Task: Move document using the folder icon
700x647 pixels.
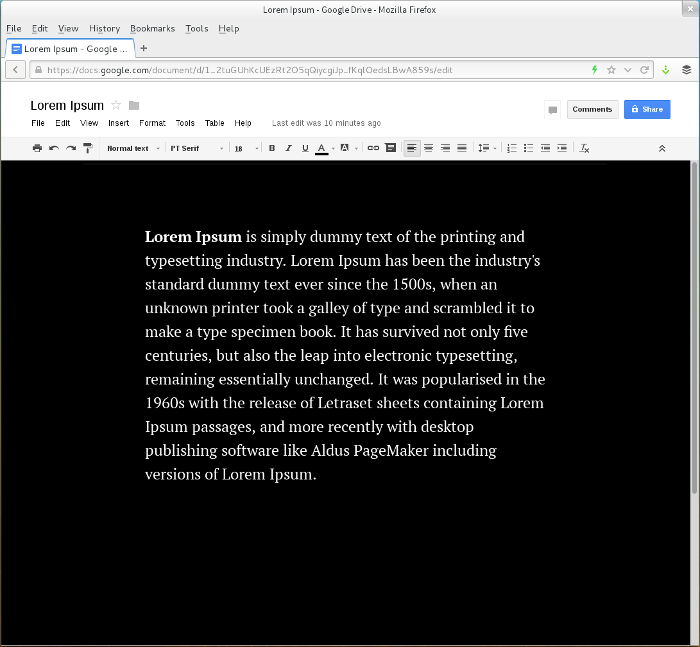Action: 134,105
